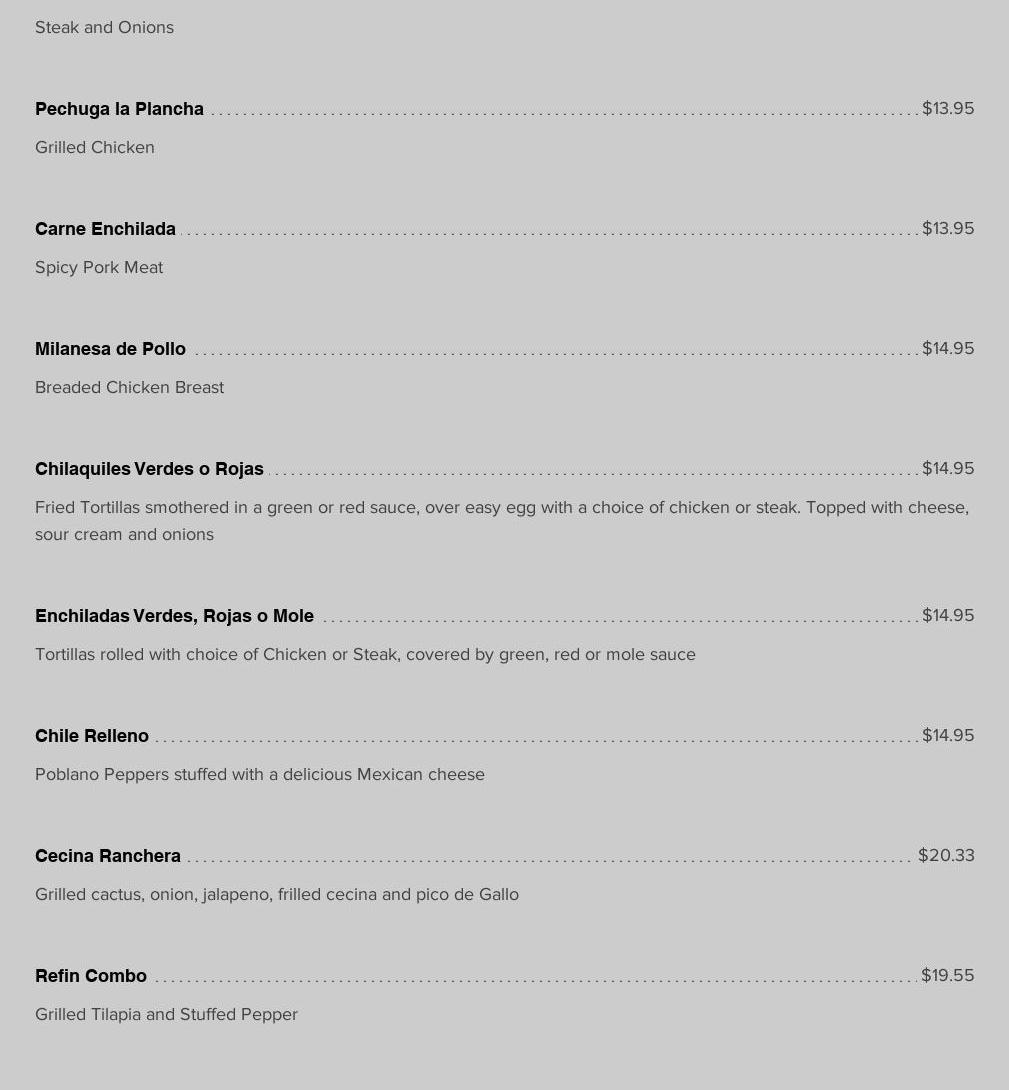
Task: Click the Poblano Peppers description line
Action: (260, 774)
